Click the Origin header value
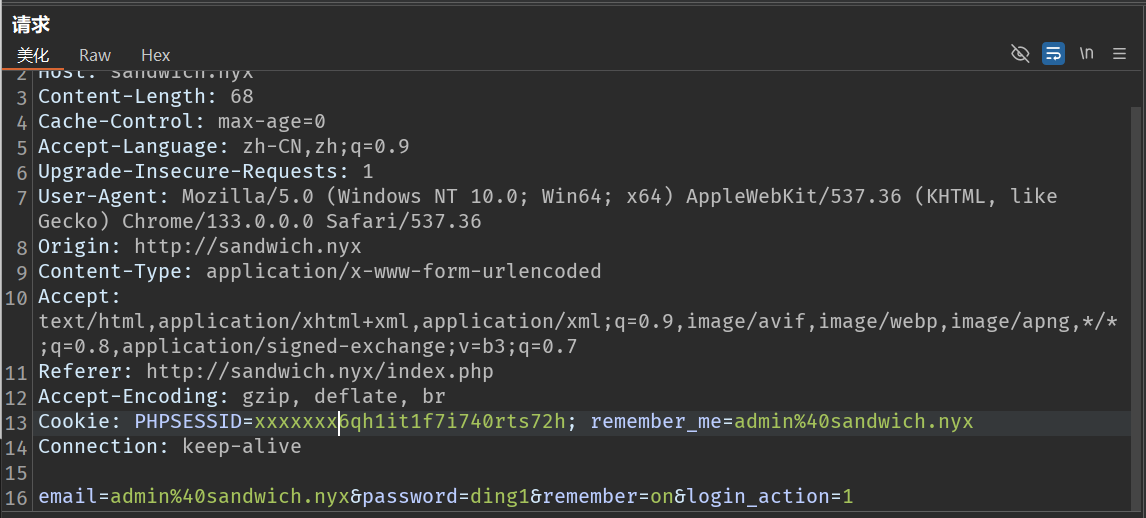Viewport: 1146px width, 518px height. [x=247, y=246]
